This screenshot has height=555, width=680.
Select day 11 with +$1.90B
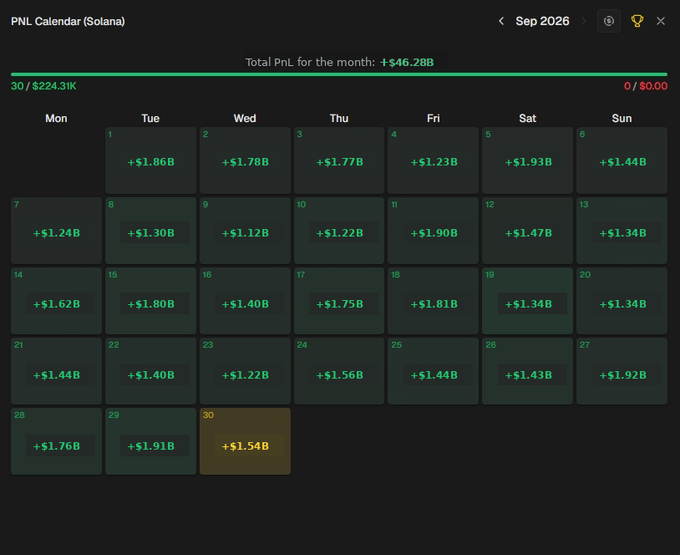[x=433, y=231]
